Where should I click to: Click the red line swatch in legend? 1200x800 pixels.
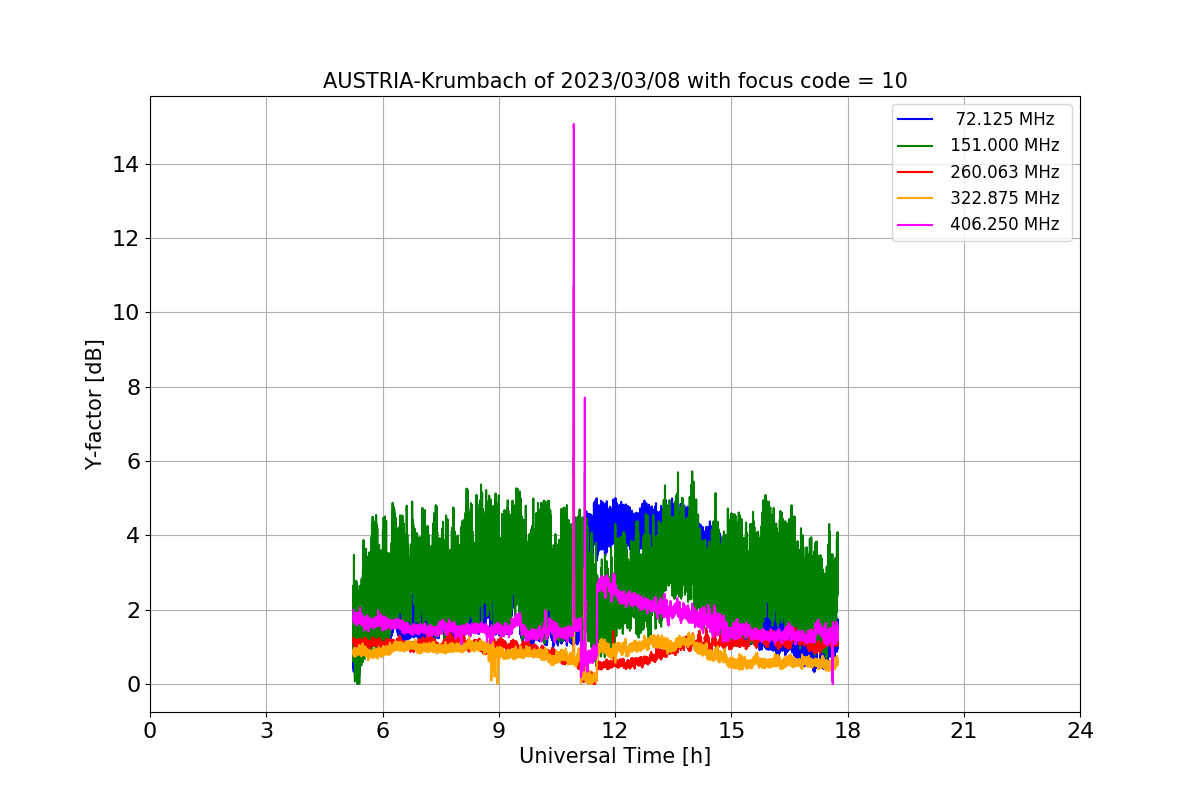pyautogui.click(x=916, y=172)
